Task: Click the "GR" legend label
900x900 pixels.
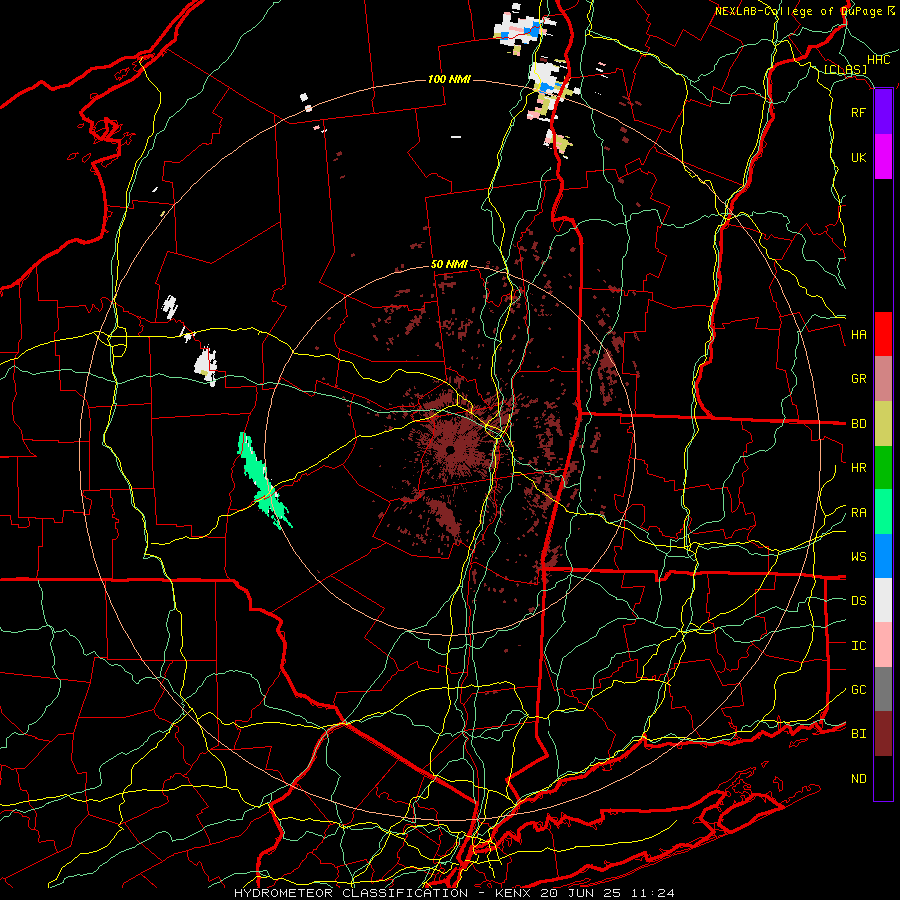Action: (858, 379)
